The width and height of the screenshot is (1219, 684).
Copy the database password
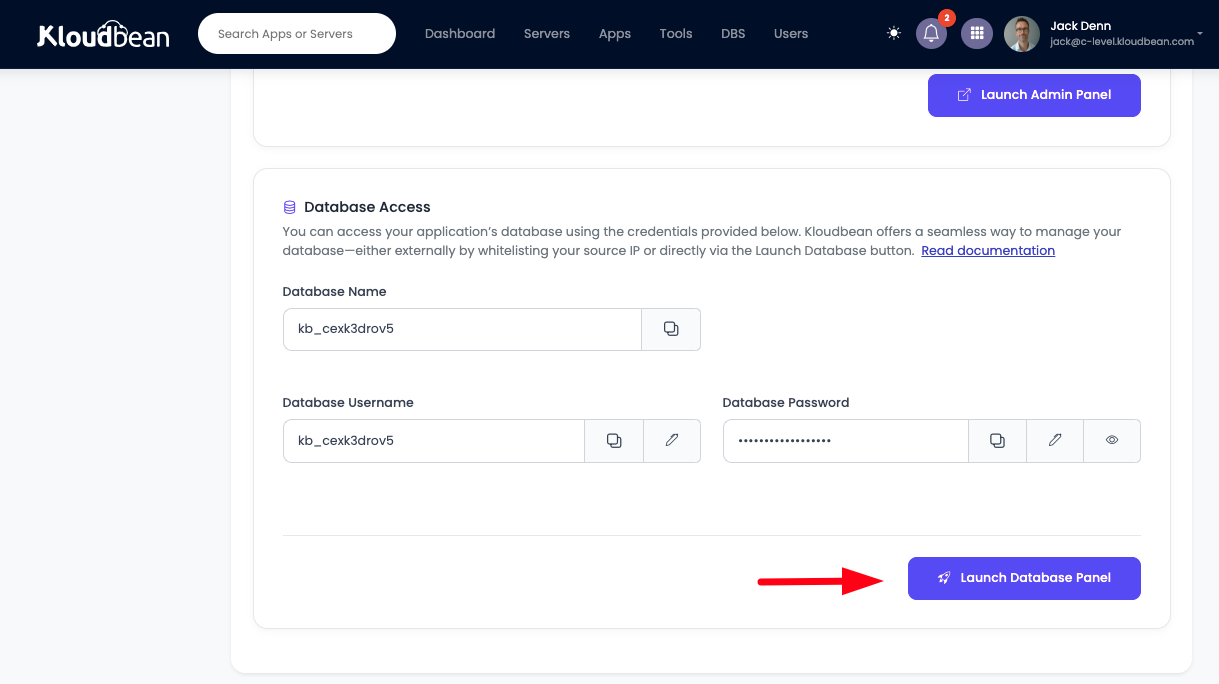(x=997, y=440)
